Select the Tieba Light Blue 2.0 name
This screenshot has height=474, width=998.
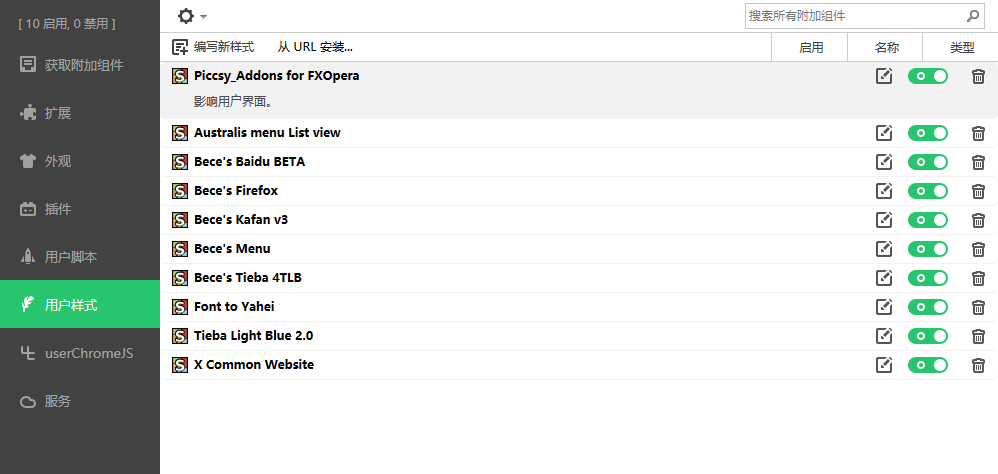(253, 335)
